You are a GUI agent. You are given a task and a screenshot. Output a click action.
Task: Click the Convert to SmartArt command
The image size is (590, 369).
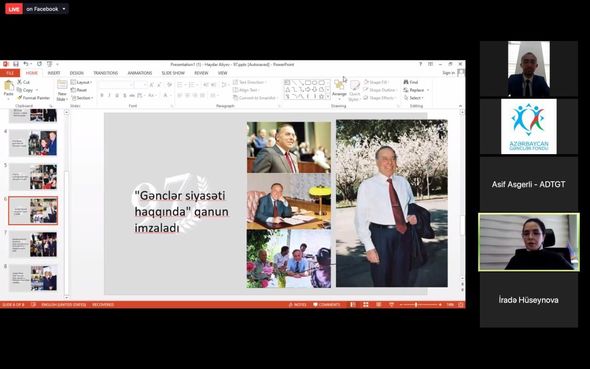(254, 98)
